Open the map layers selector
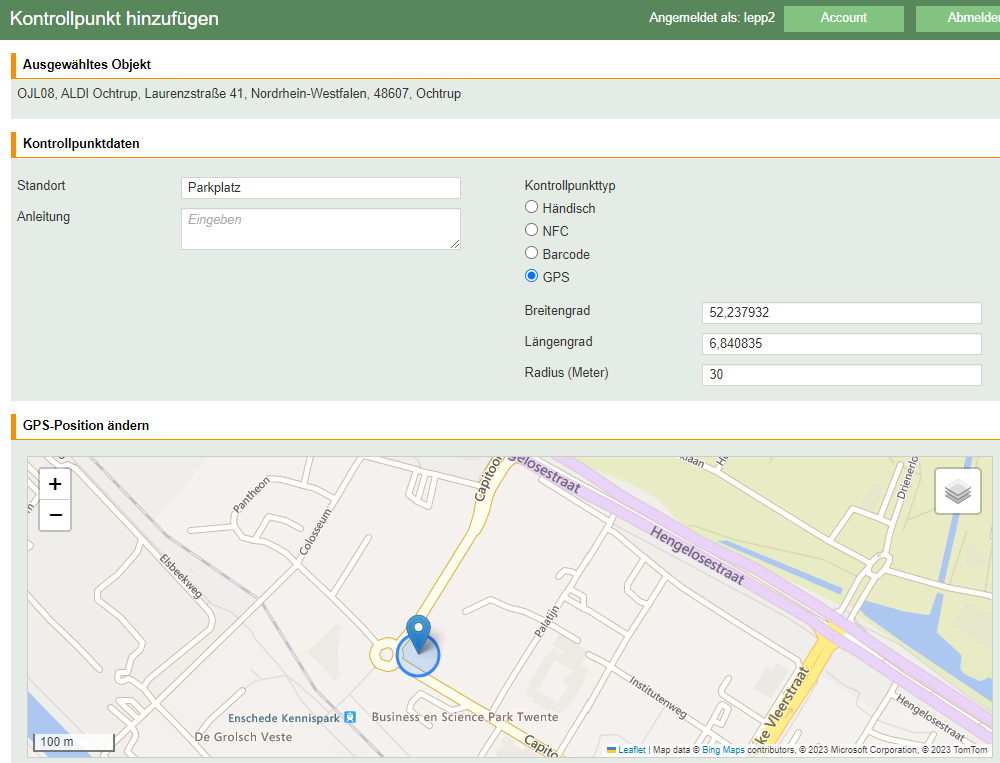 (x=957, y=491)
